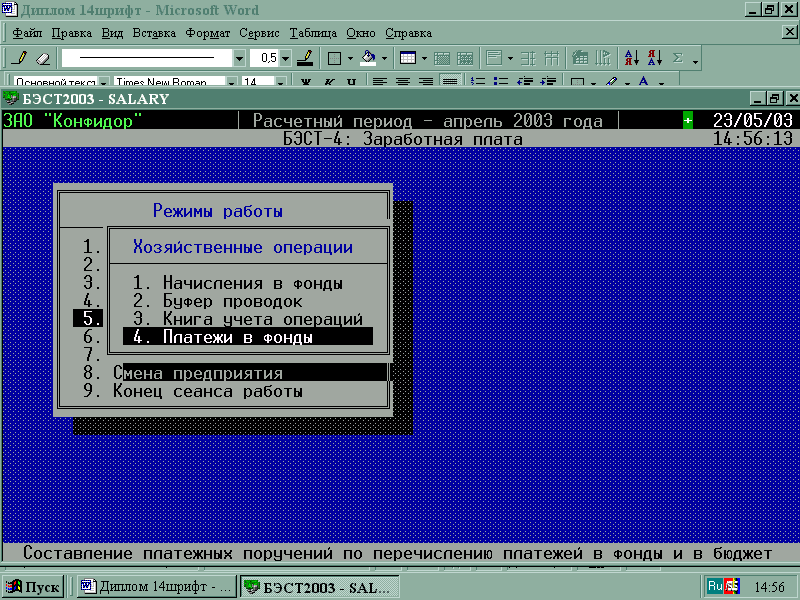Viewport: 800px width, 600px height.
Task: Open the line style dropdown
Action: [x=239, y=58]
